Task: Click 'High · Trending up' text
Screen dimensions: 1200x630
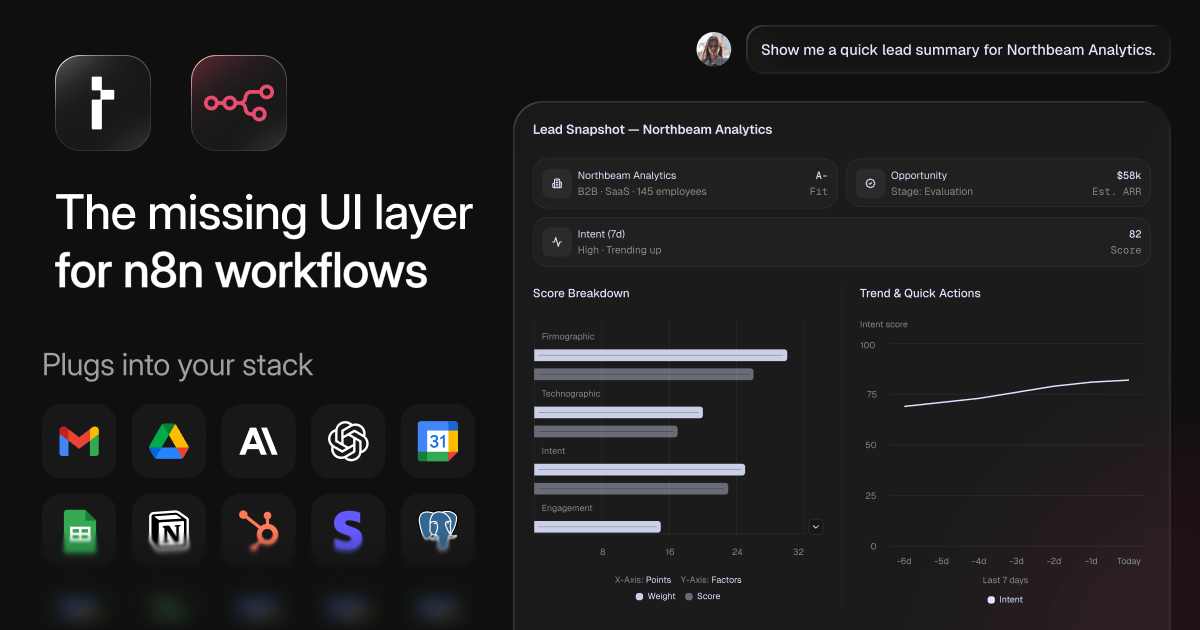Action: 619,250
